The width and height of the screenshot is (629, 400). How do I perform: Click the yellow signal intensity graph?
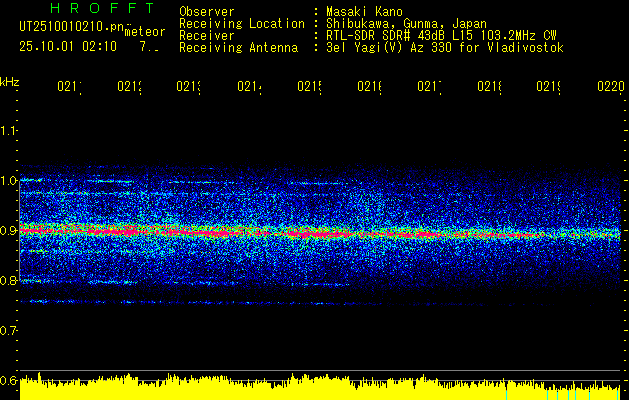(320, 387)
